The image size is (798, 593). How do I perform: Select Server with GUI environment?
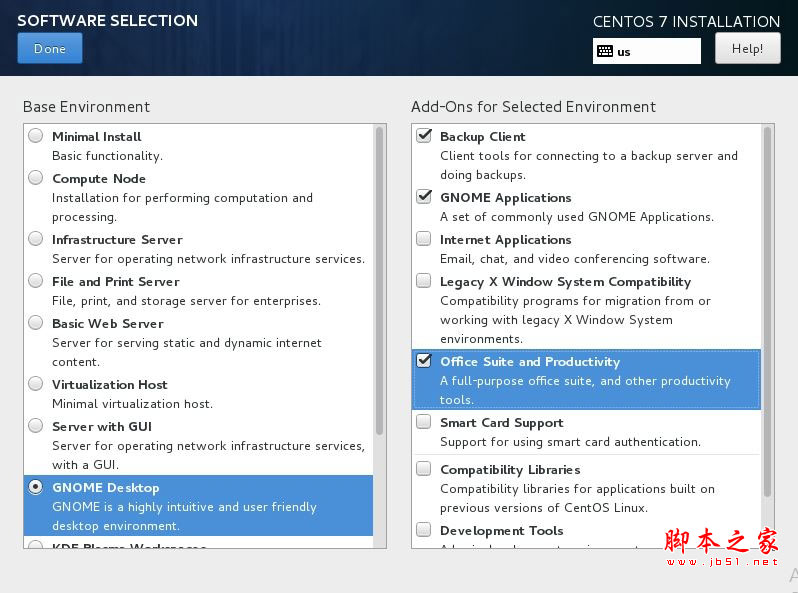(x=36, y=426)
